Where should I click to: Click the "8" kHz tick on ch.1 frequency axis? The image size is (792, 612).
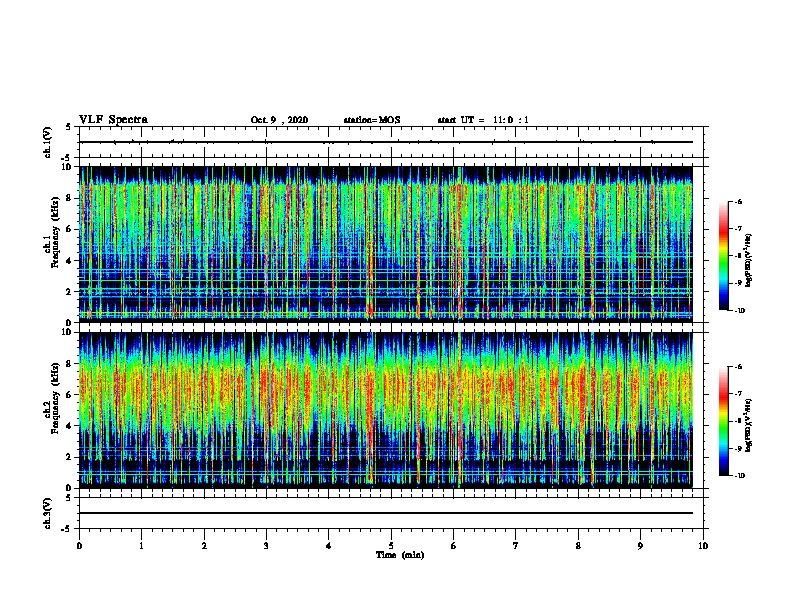click(x=70, y=198)
